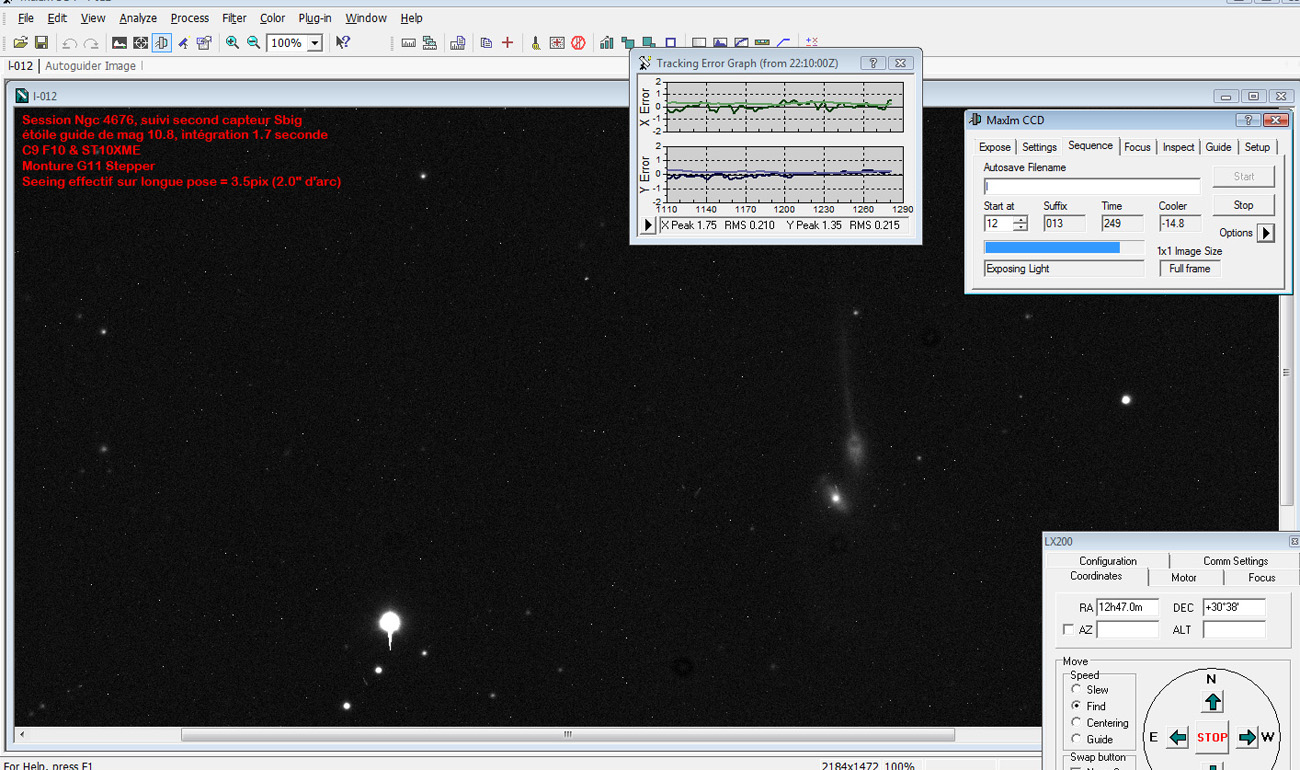Click the red-framed star toolbar icon
The height and width of the screenshot is (770, 1300).
557,43
